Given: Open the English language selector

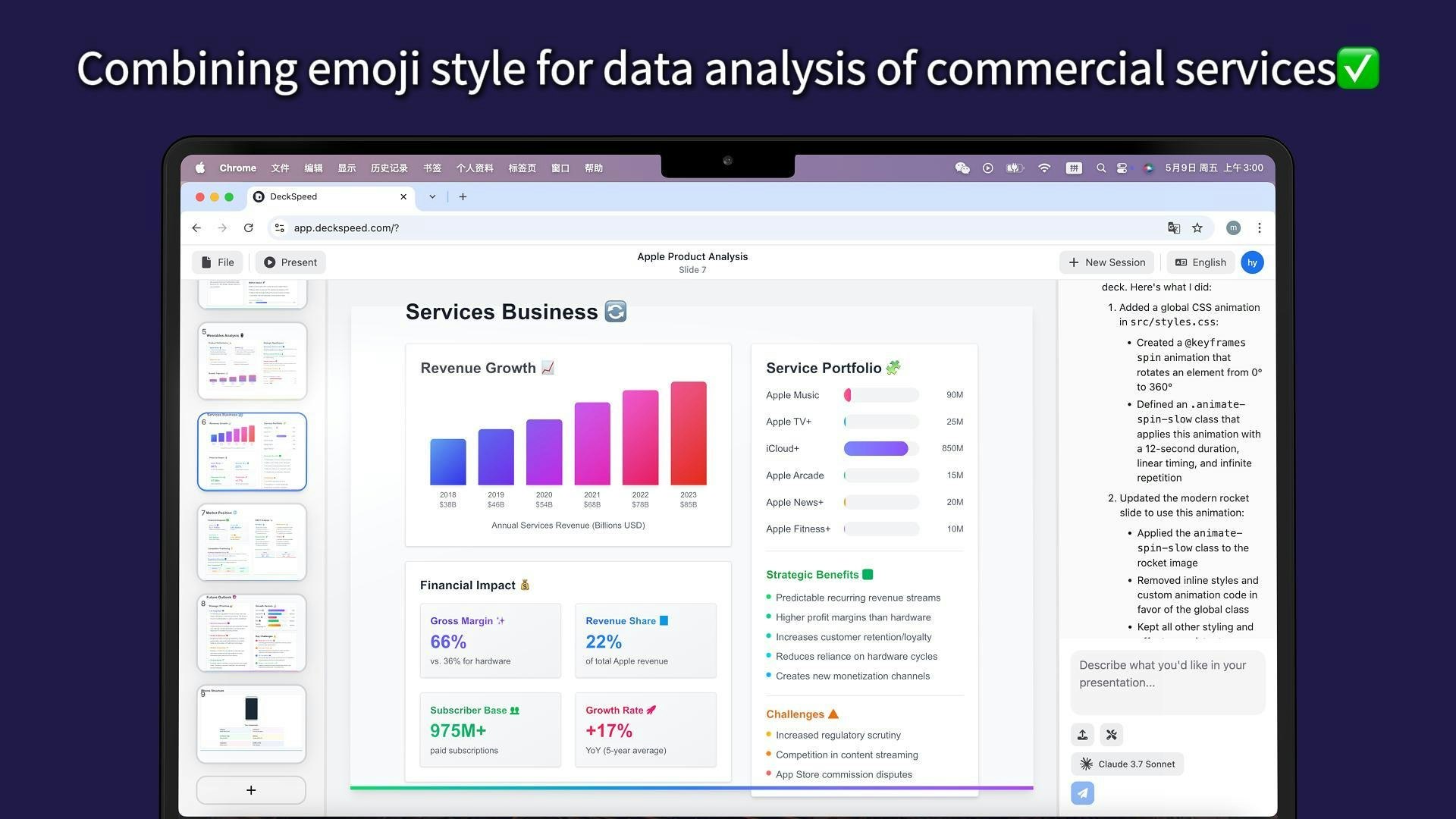Looking at the screenshot, I should (x=1200, y=262).
